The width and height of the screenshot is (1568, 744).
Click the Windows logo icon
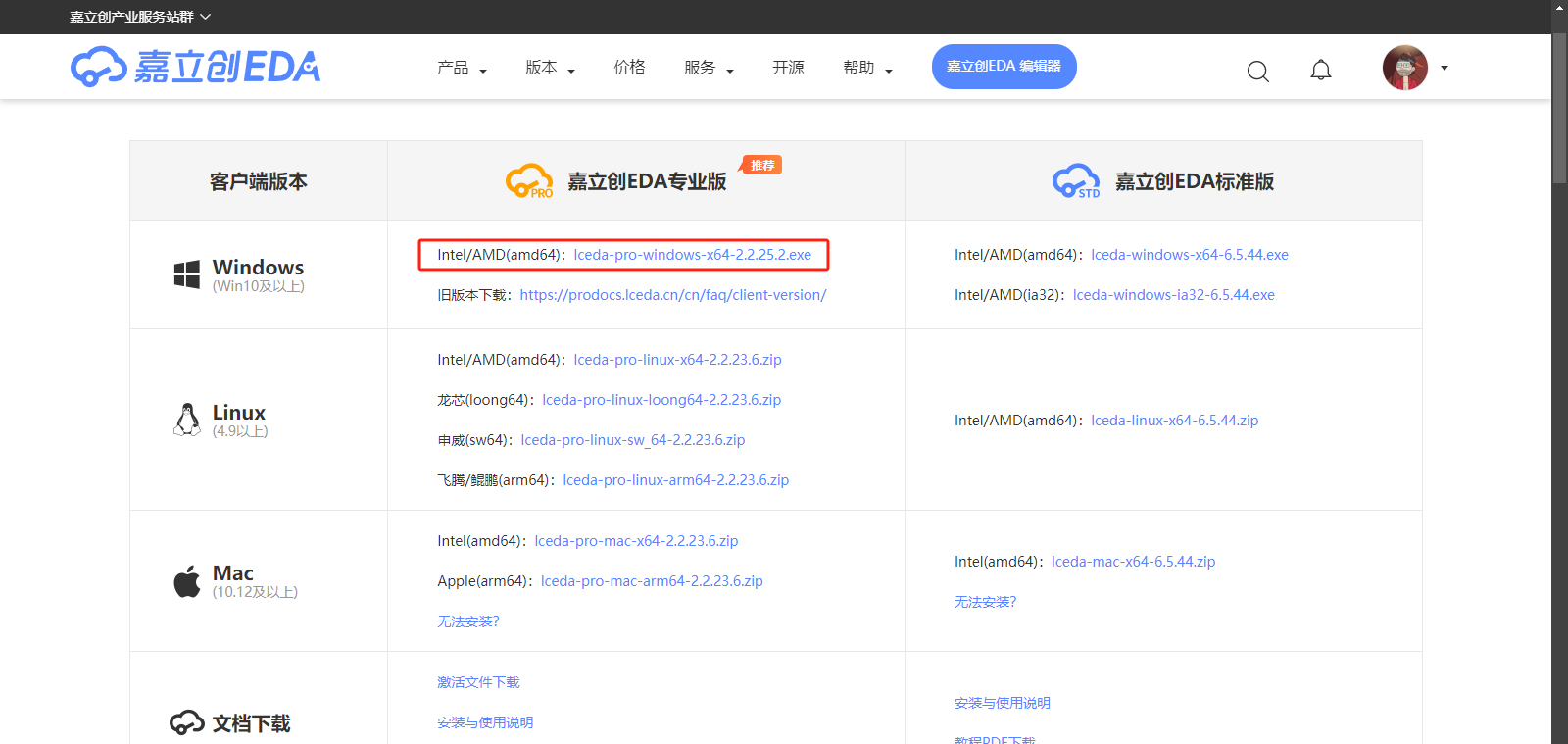186,274
